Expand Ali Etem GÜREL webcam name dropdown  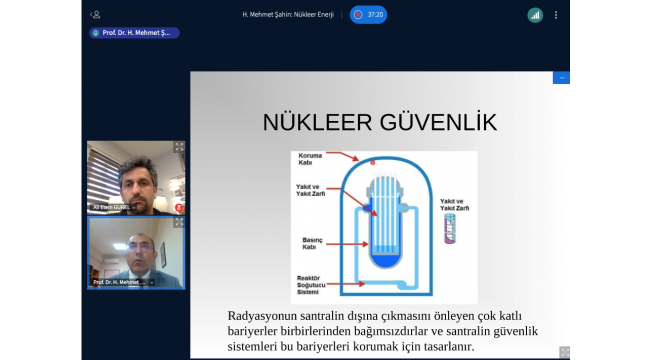tap(133, 207)
